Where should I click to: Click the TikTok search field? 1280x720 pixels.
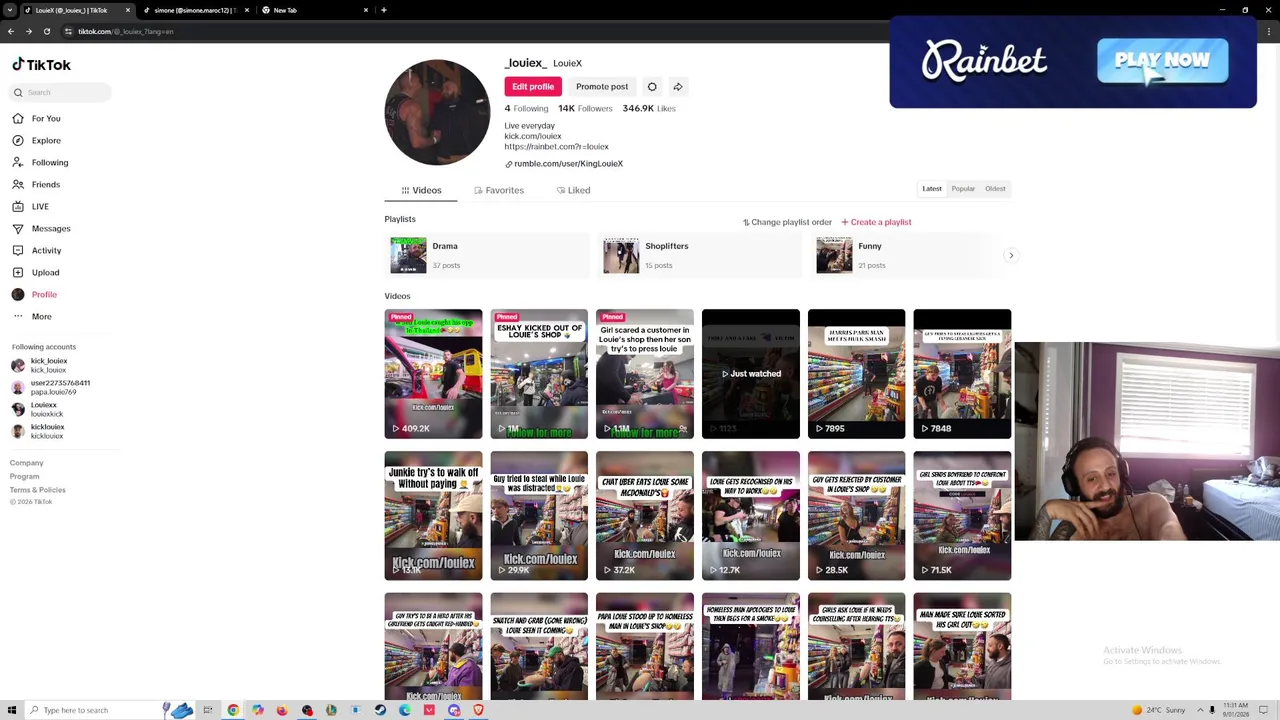[x=61, y=92]
